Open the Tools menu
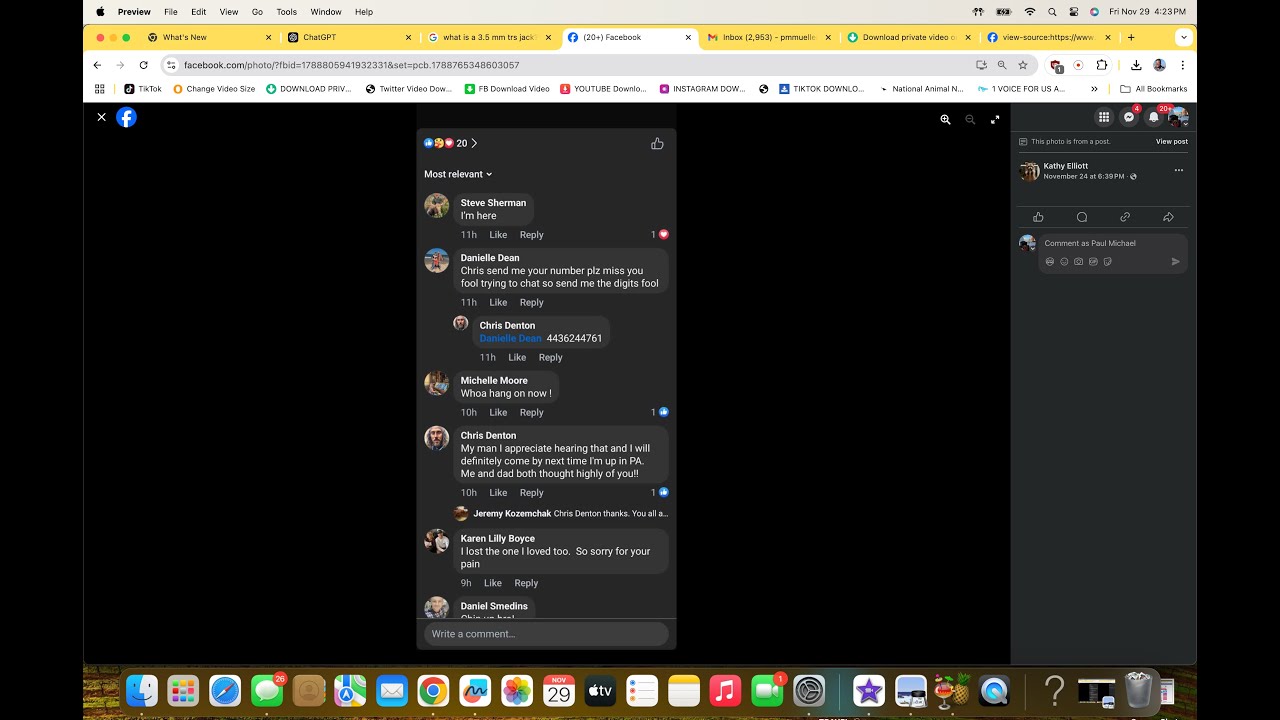The width and height of the screenshot is (1280, 720). (x=287, y=12)
